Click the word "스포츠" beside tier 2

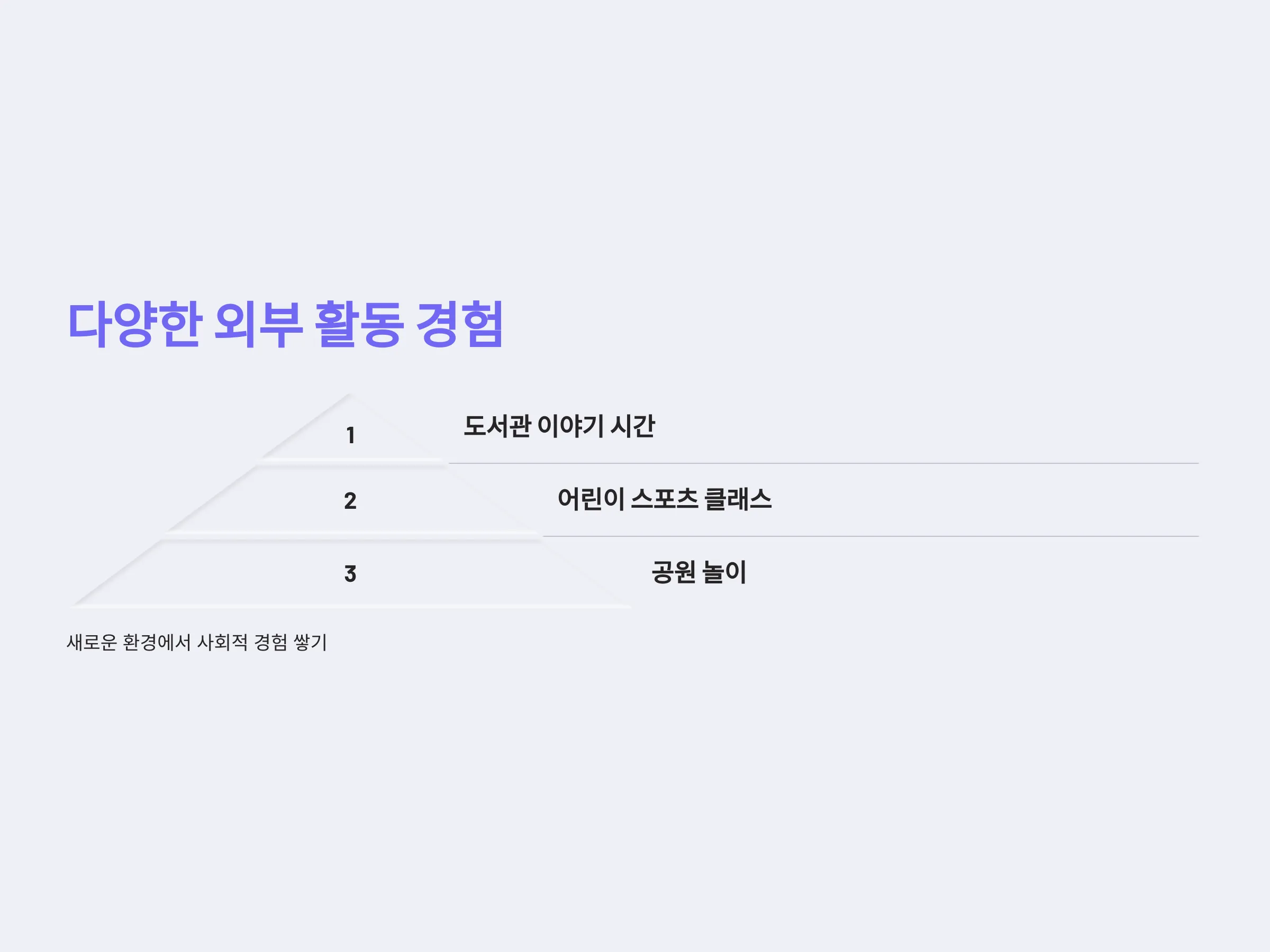(x=664, y=499)
